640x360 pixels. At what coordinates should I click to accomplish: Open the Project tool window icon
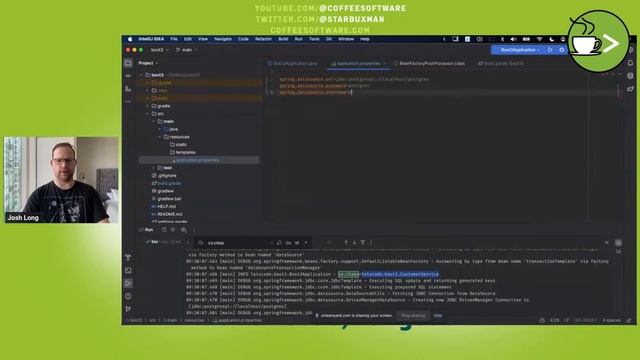(x=128, y=63)
